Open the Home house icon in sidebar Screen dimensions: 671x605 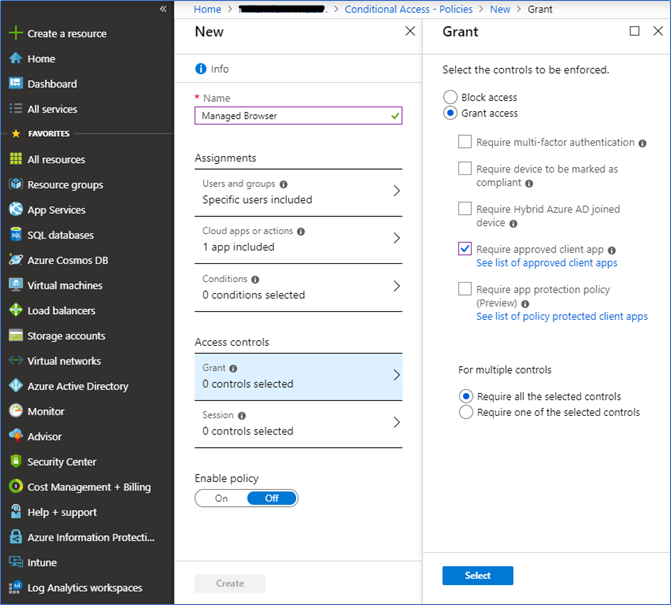pyautogui.click(x=16, y=58)
